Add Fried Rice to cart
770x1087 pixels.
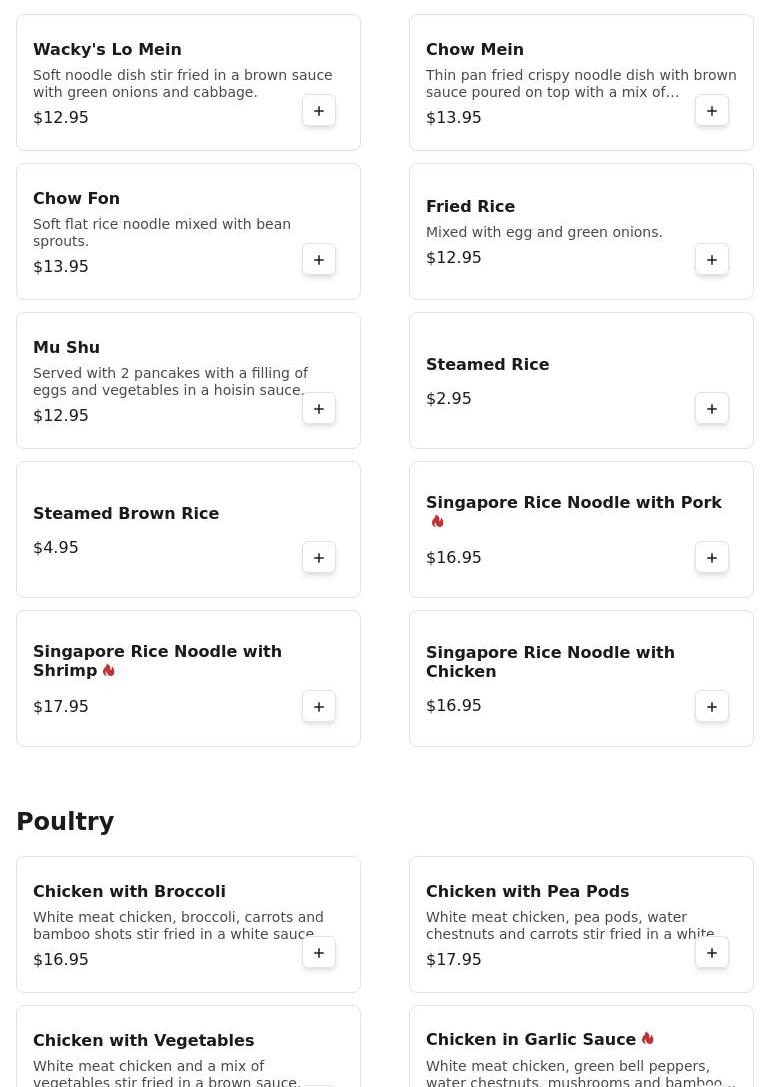coord(712,260)
